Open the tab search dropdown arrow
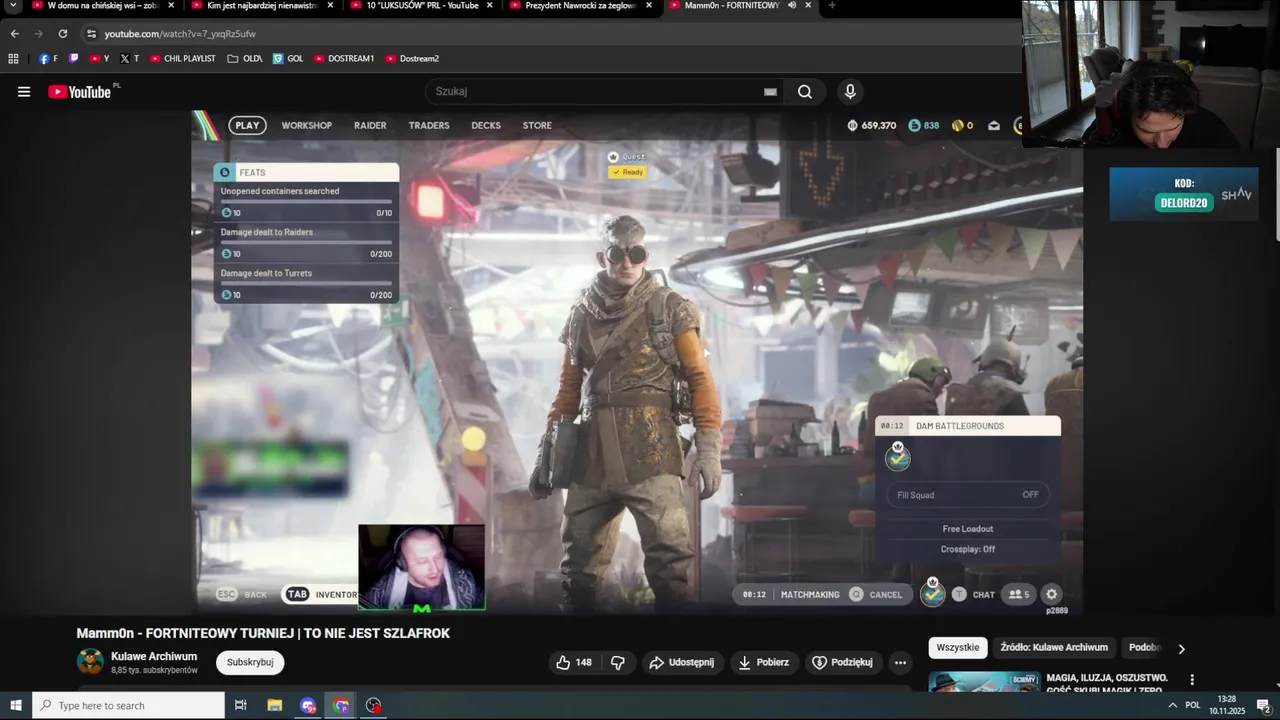Image resolution: width=1280 pixels, height=720 pixels. (x=13, y=5)
